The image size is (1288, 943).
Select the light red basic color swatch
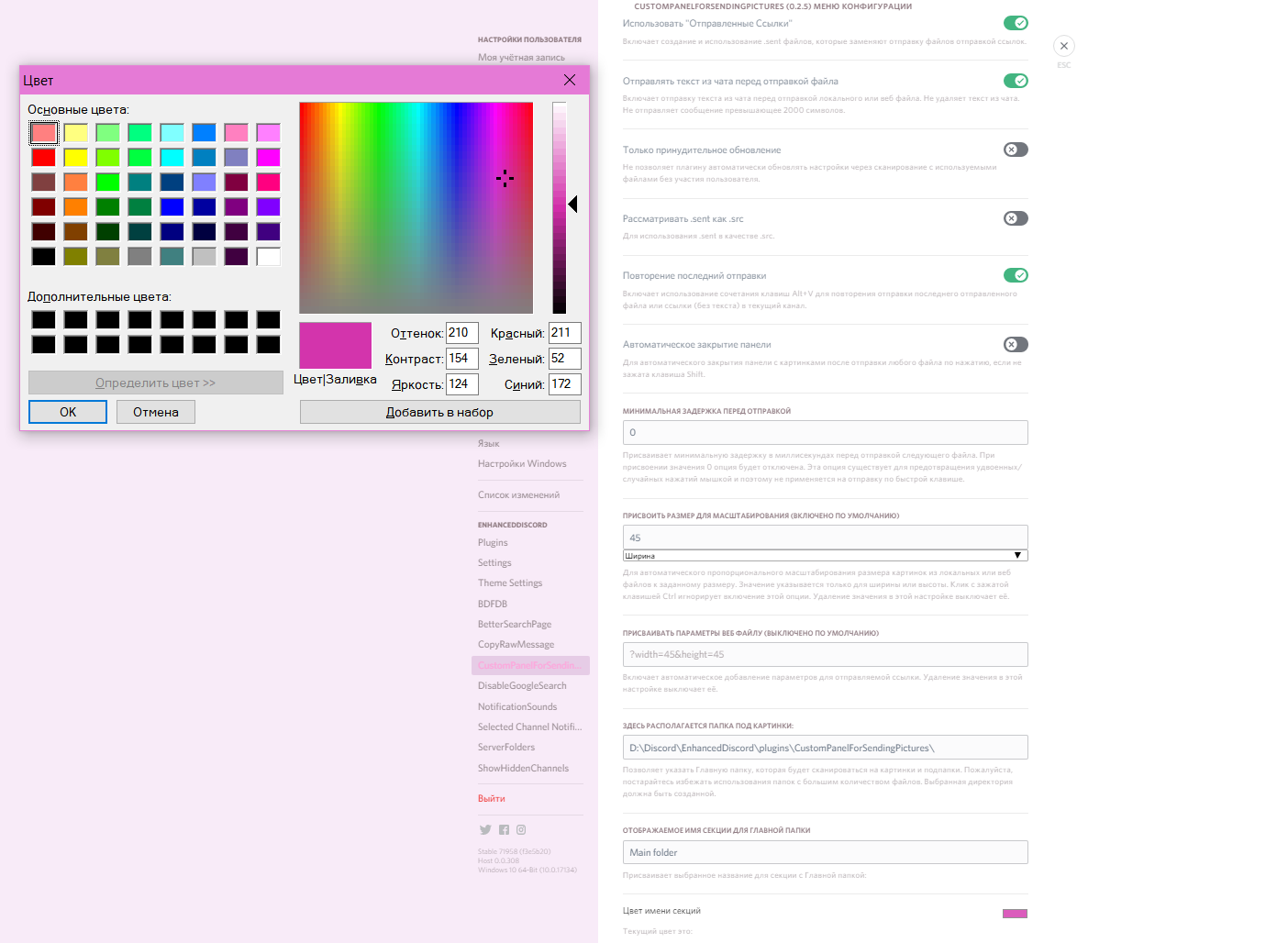pos(44,133)
